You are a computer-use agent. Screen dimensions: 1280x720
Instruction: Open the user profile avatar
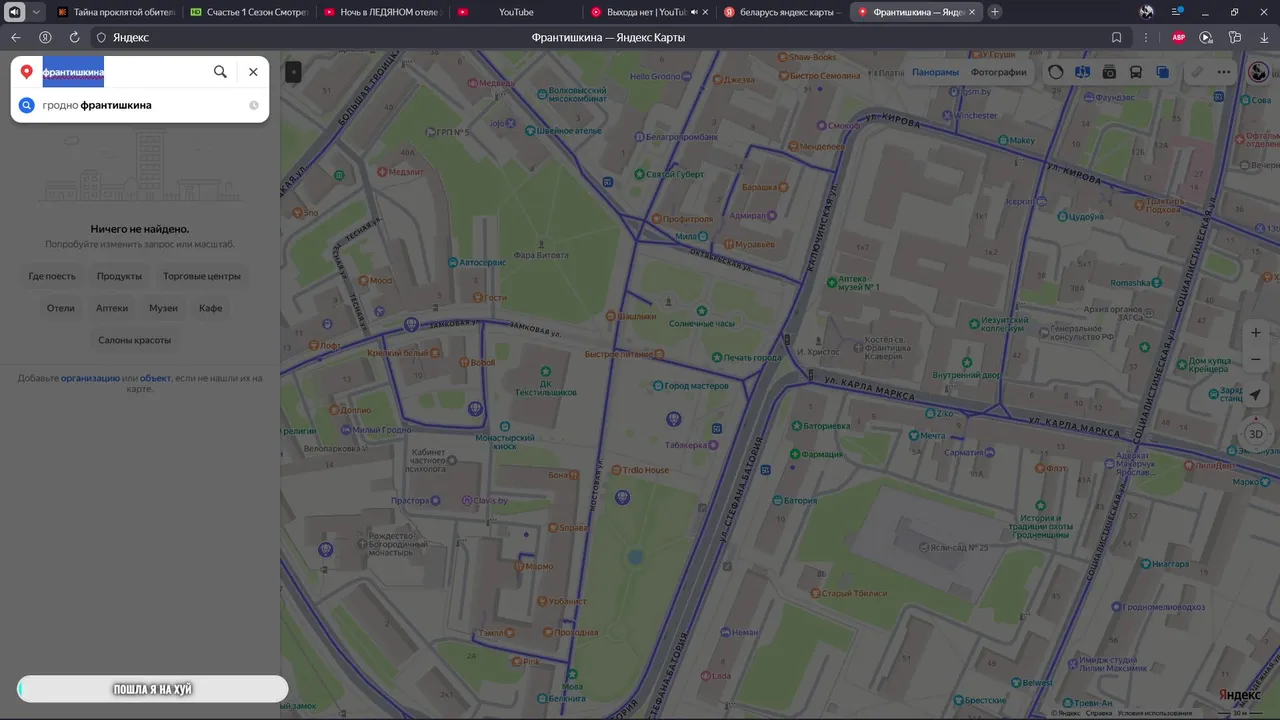tap(1259, 72)
